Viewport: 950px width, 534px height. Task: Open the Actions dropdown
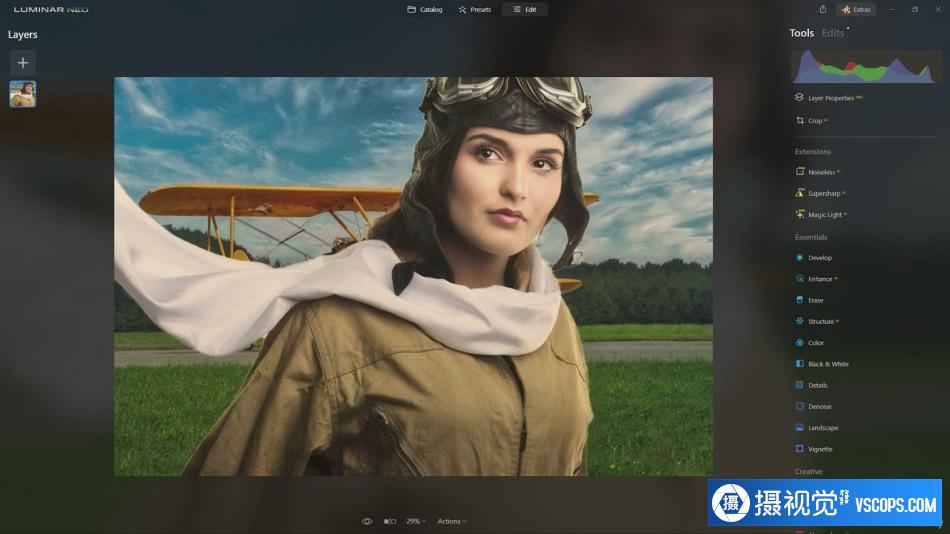coord(451,521)
